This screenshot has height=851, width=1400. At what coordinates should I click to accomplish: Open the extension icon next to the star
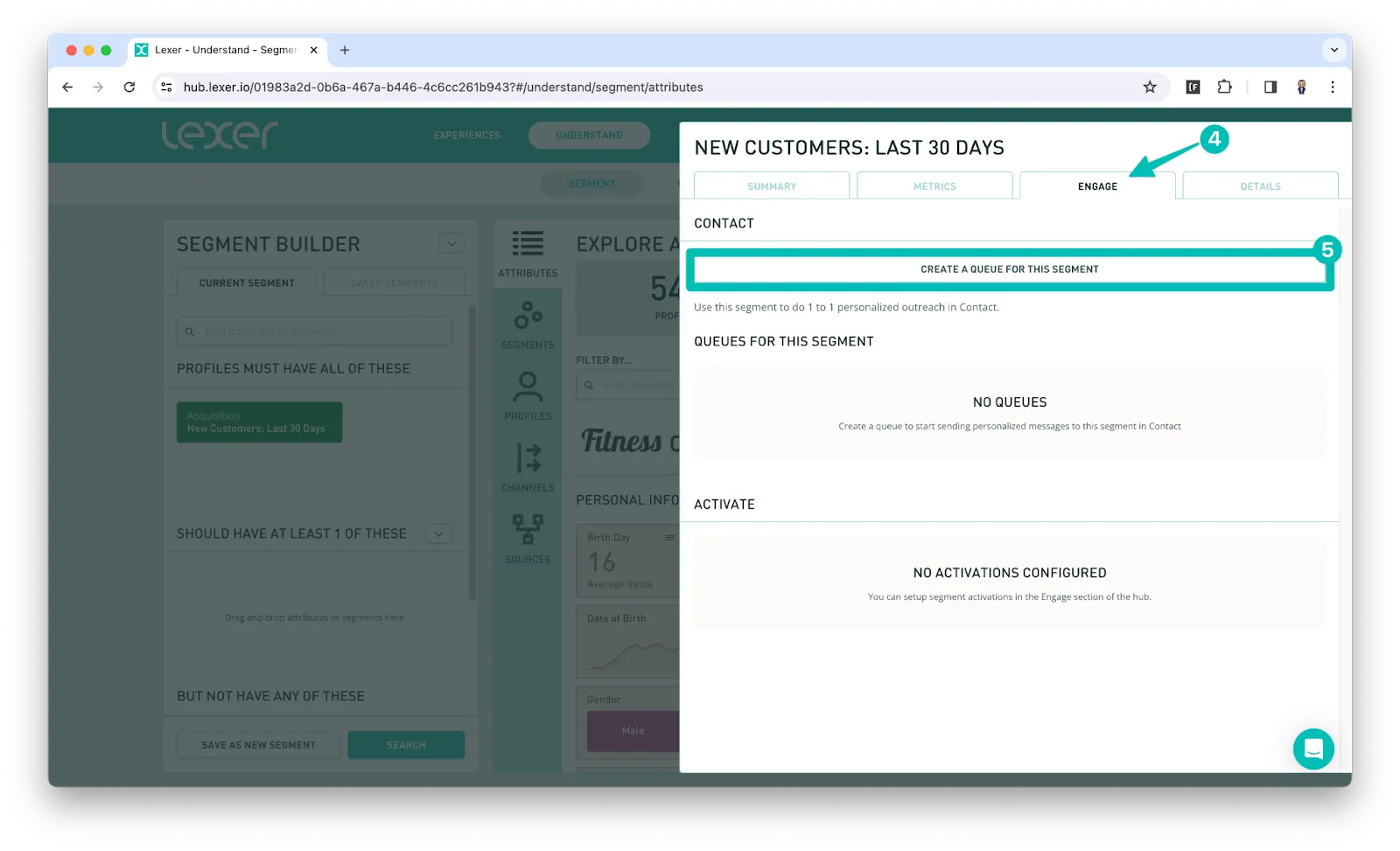pos(1193,87)
